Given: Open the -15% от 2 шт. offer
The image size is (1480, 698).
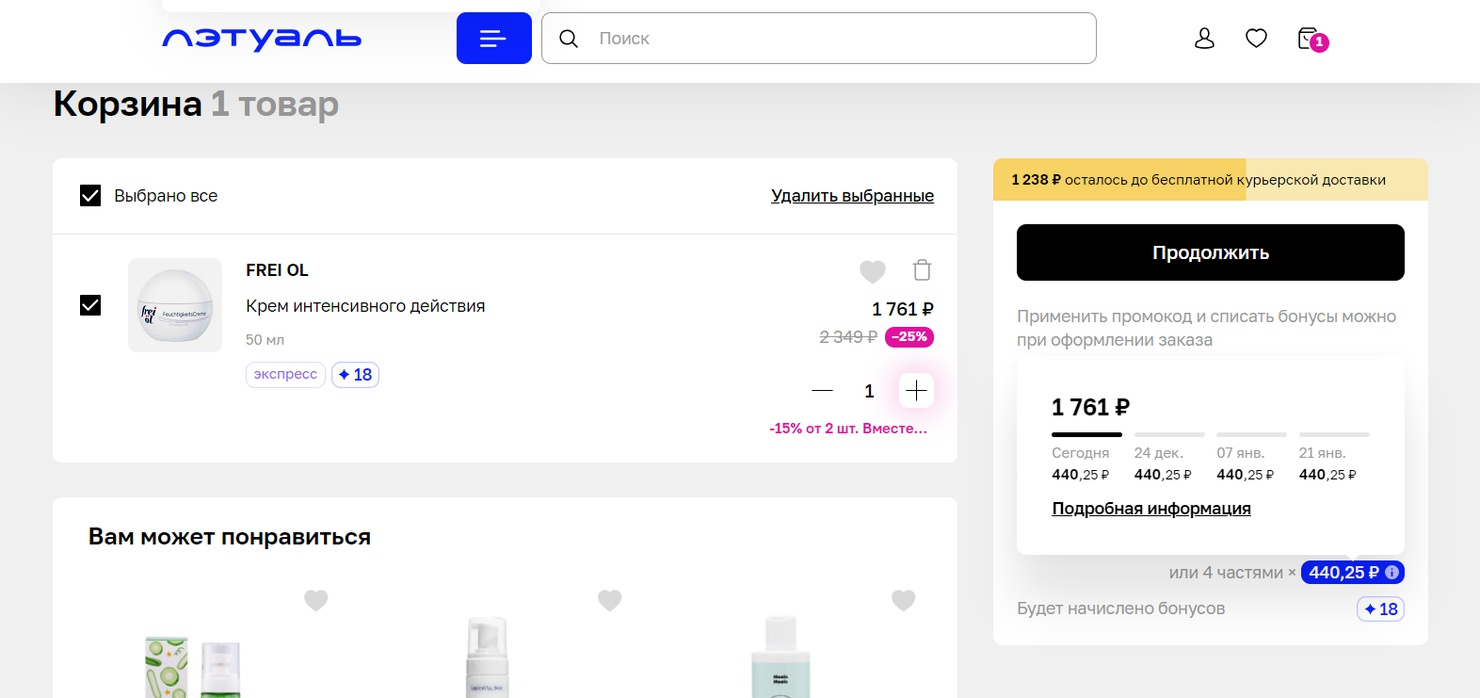Looking at the screenshot, I should coord(848,428).
